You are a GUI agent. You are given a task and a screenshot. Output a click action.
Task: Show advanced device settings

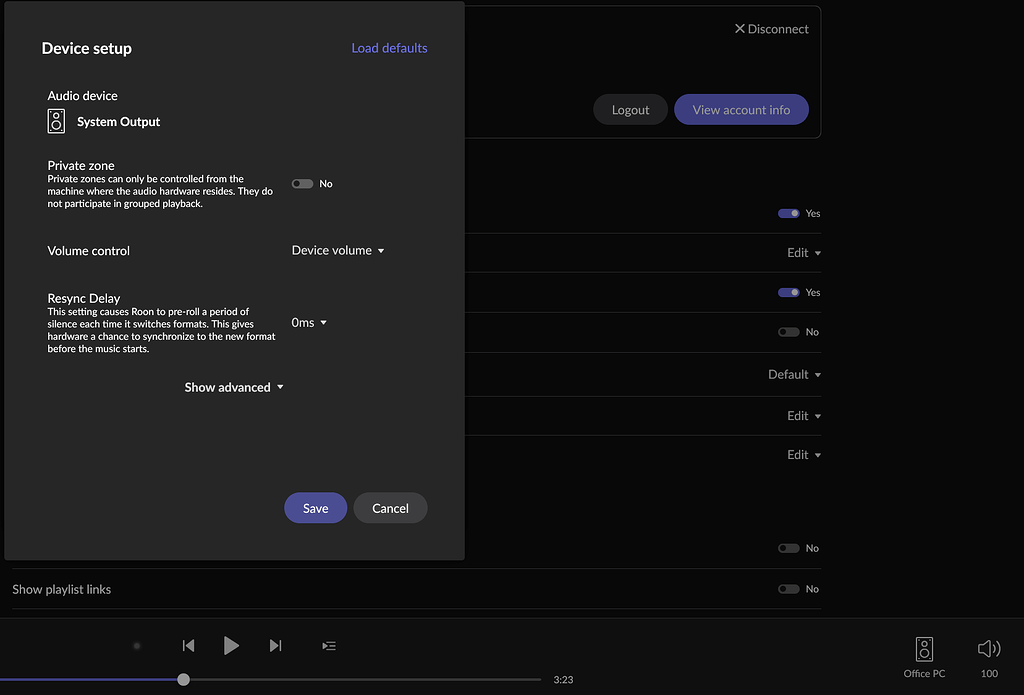click(234, 386)
